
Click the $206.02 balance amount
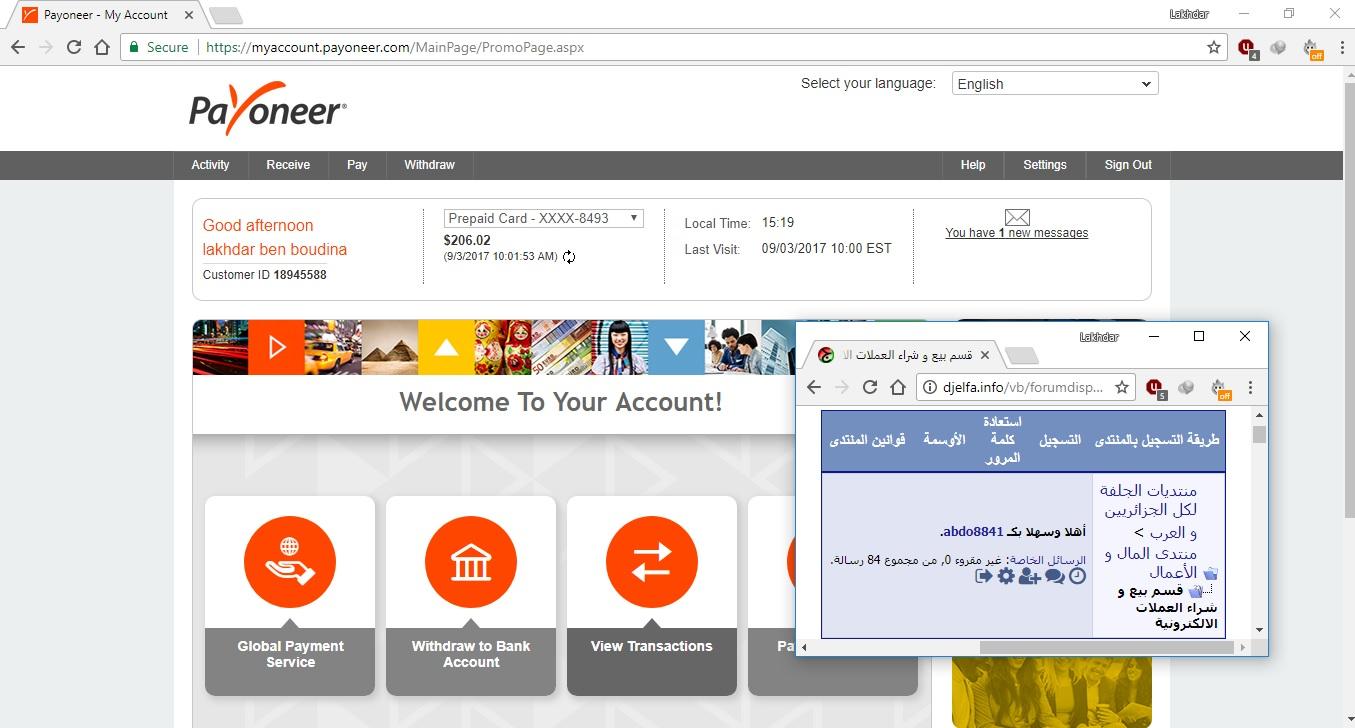coord(467,240)
